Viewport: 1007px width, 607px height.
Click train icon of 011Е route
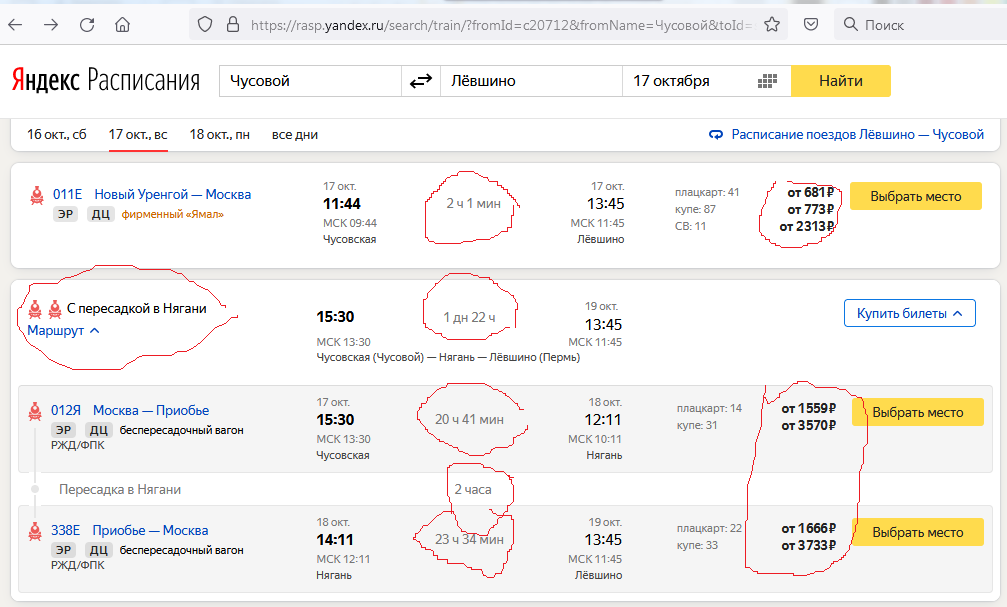click(37, 195)
